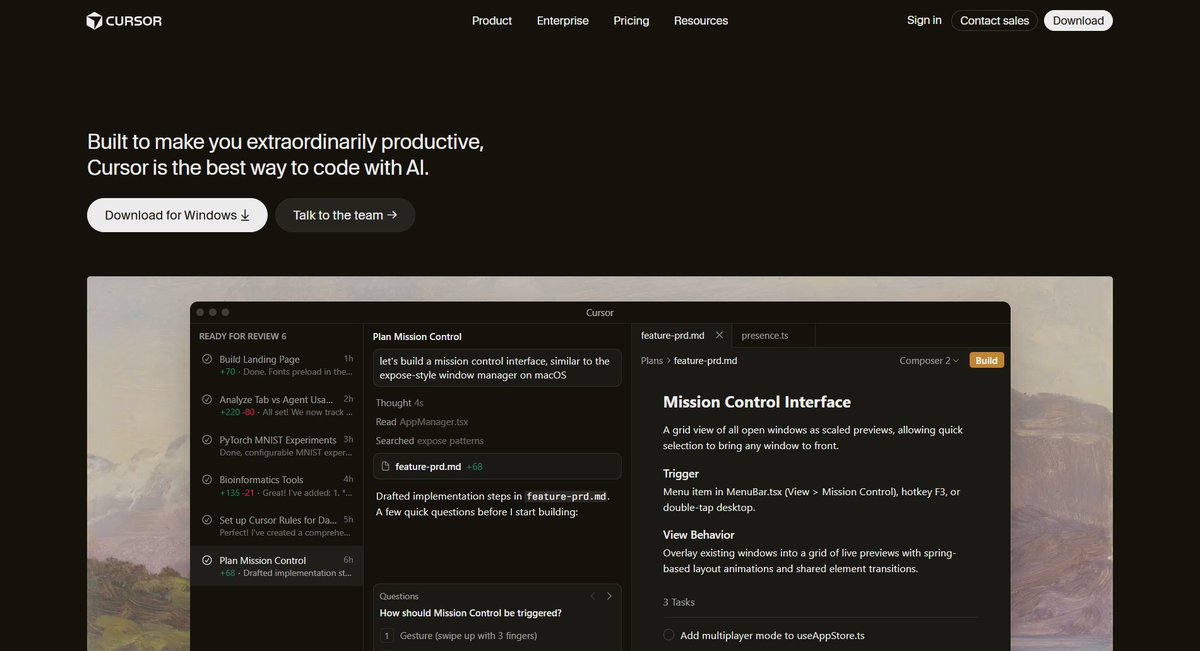
Task: Select the PyTorch MNIST Experiments task title
Action: point(278,440)
